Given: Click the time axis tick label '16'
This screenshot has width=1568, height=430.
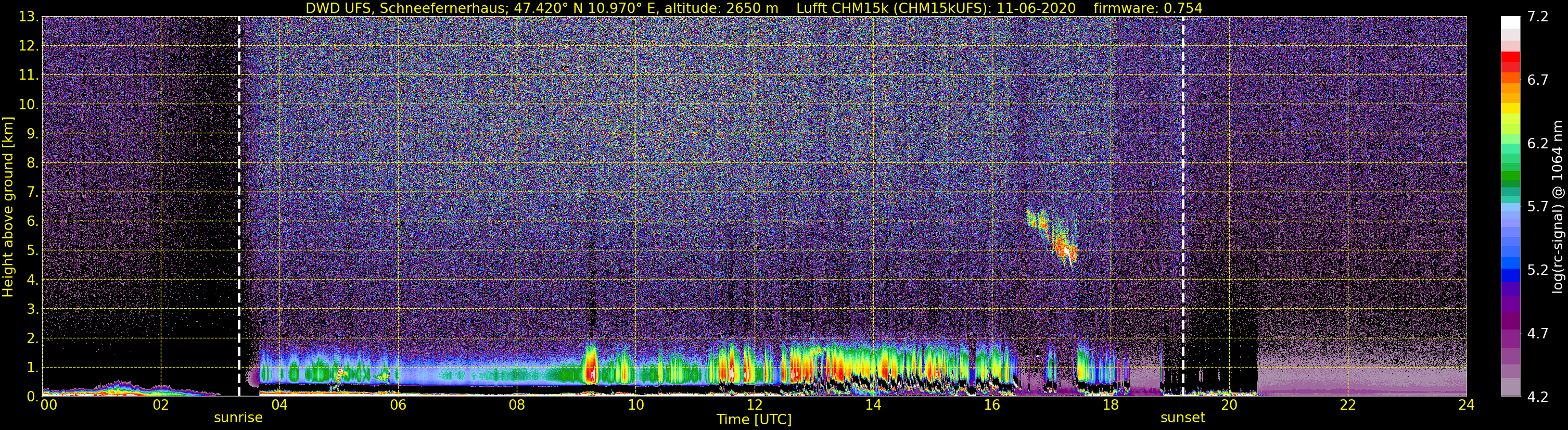Looking at the screenshot, I should tap(991, 405).
